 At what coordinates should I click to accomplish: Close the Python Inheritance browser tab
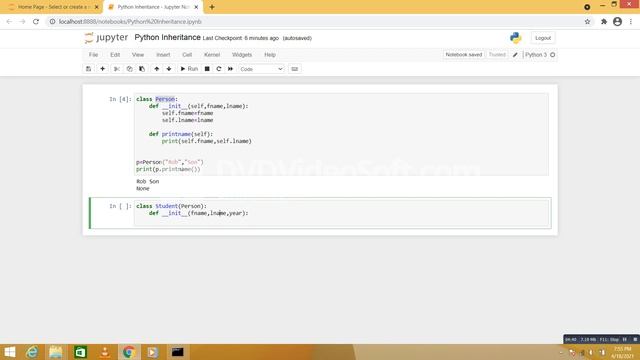pos(196,7)
